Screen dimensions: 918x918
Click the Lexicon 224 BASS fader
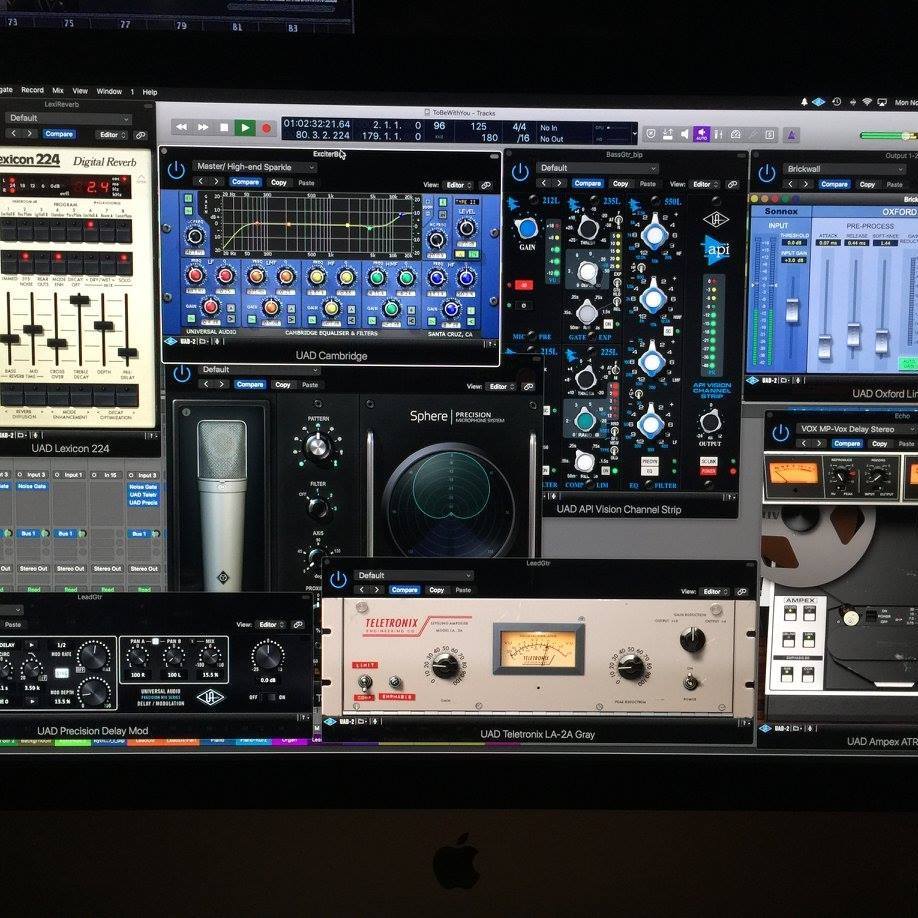click(x=9, y=338)
